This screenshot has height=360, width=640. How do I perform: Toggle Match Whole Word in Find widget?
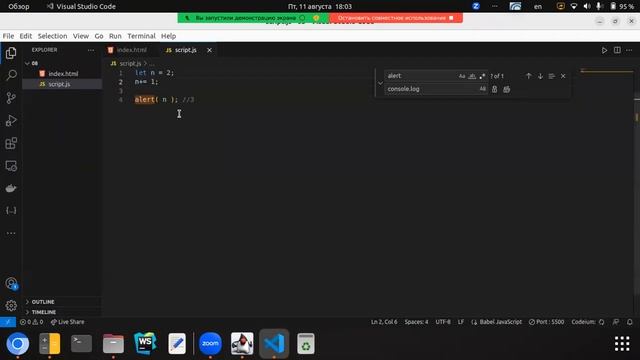click(472, 76)
